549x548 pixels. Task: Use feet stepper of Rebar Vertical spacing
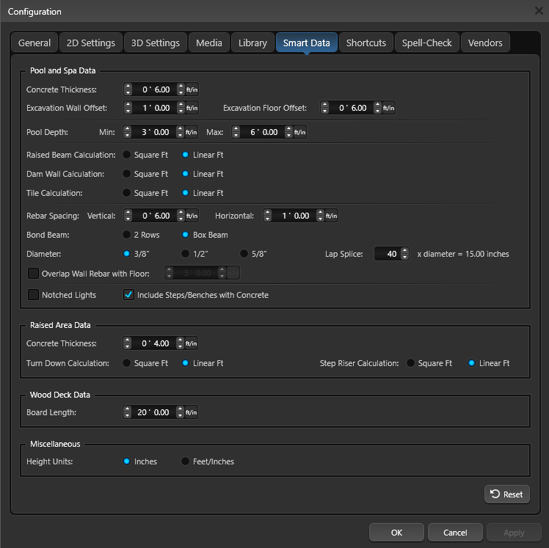coord(128,216)
